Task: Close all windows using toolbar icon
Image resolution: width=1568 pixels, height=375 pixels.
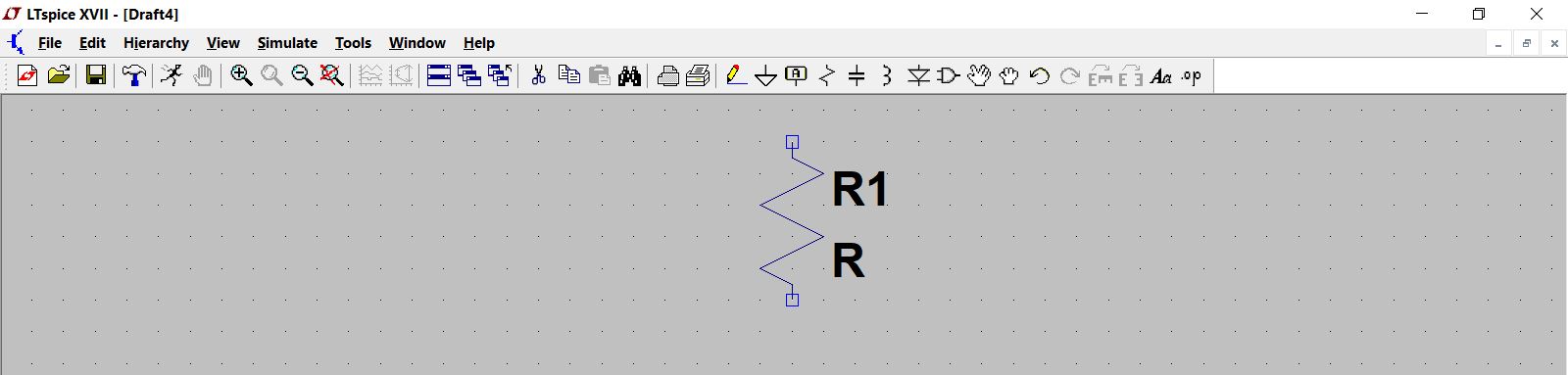Action: 500,75
